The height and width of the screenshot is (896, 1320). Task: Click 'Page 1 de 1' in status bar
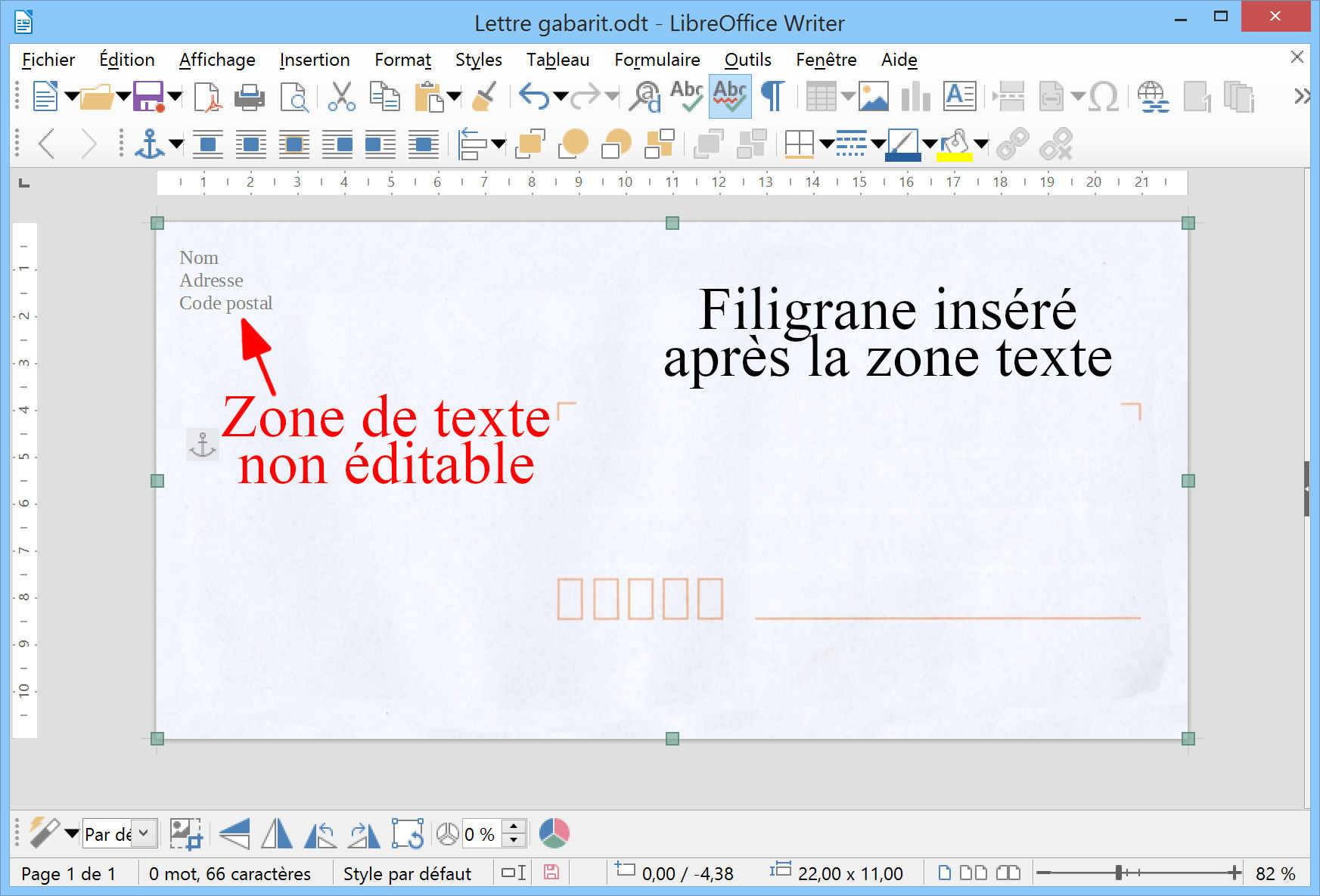tap(68, 874)
